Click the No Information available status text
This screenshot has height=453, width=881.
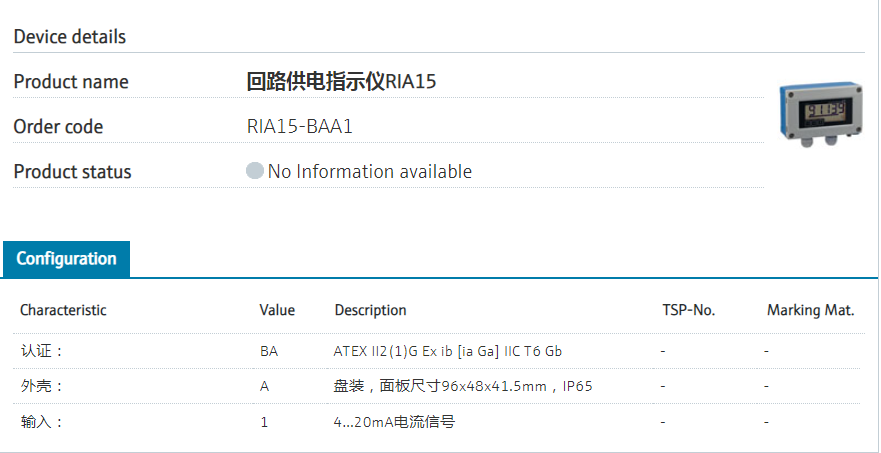(x=369, y=172)
